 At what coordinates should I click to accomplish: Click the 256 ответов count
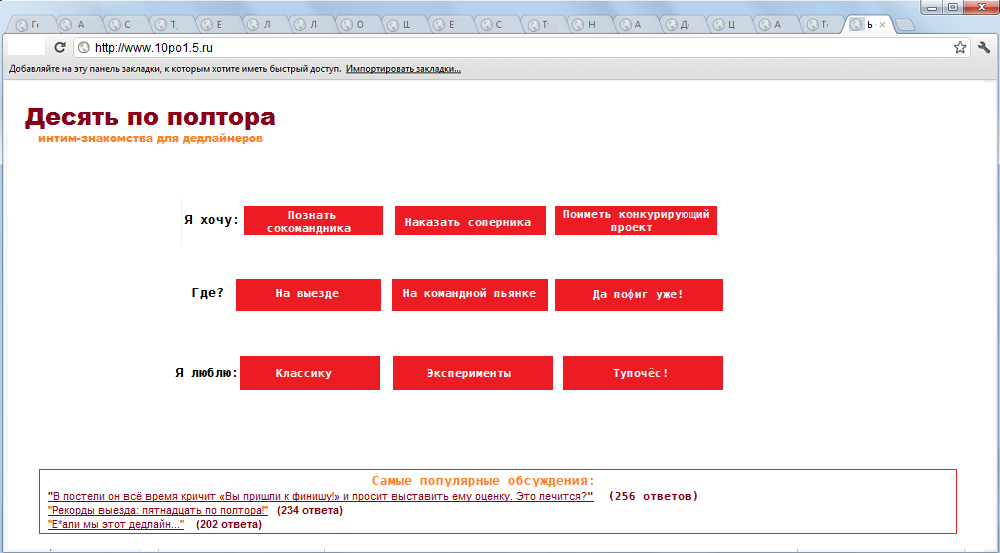pyautogui.click(x=654, y=496)
